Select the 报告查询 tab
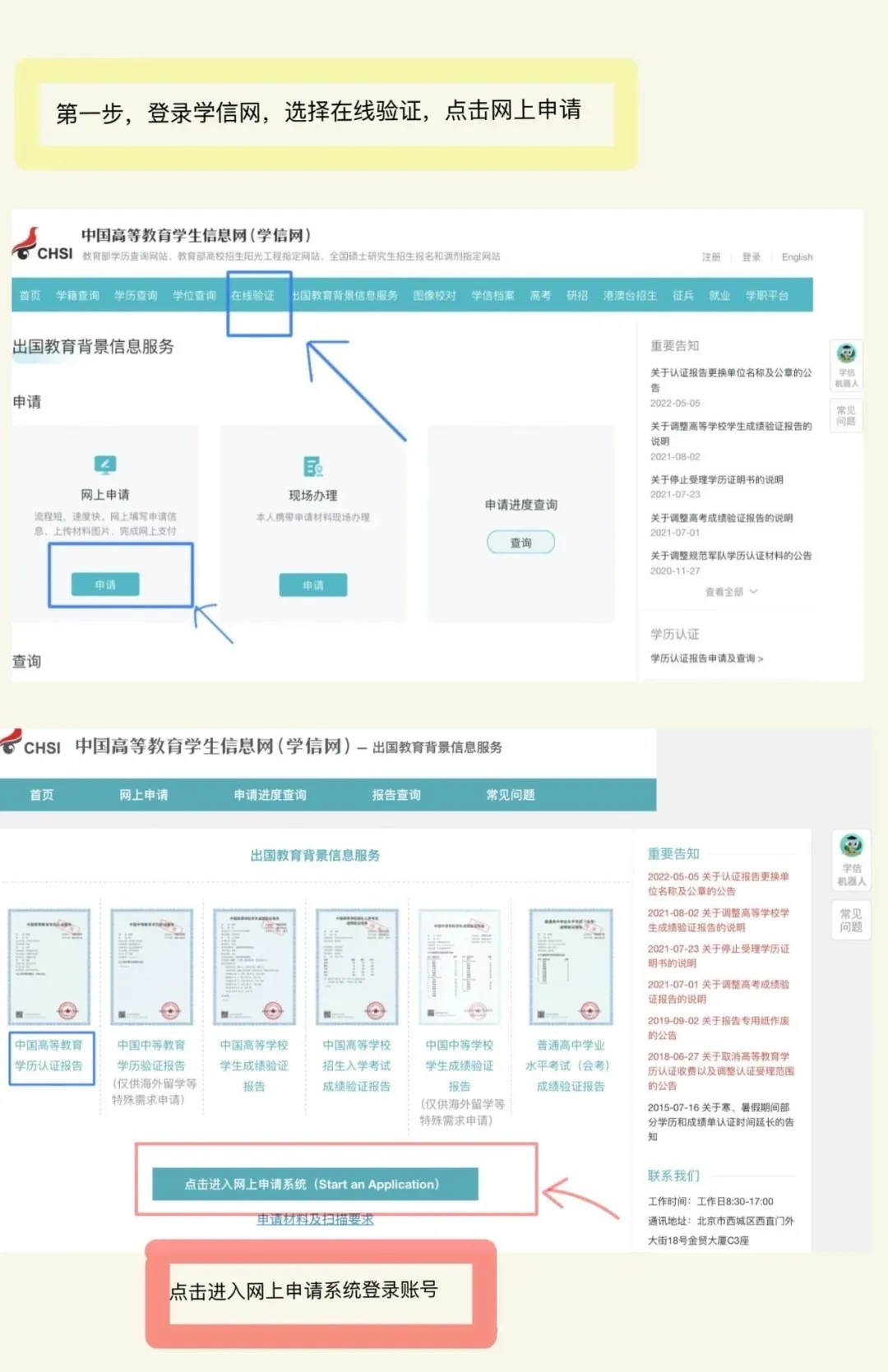The height and width of the screenshot is (1372, 888). tap(396, 795)
